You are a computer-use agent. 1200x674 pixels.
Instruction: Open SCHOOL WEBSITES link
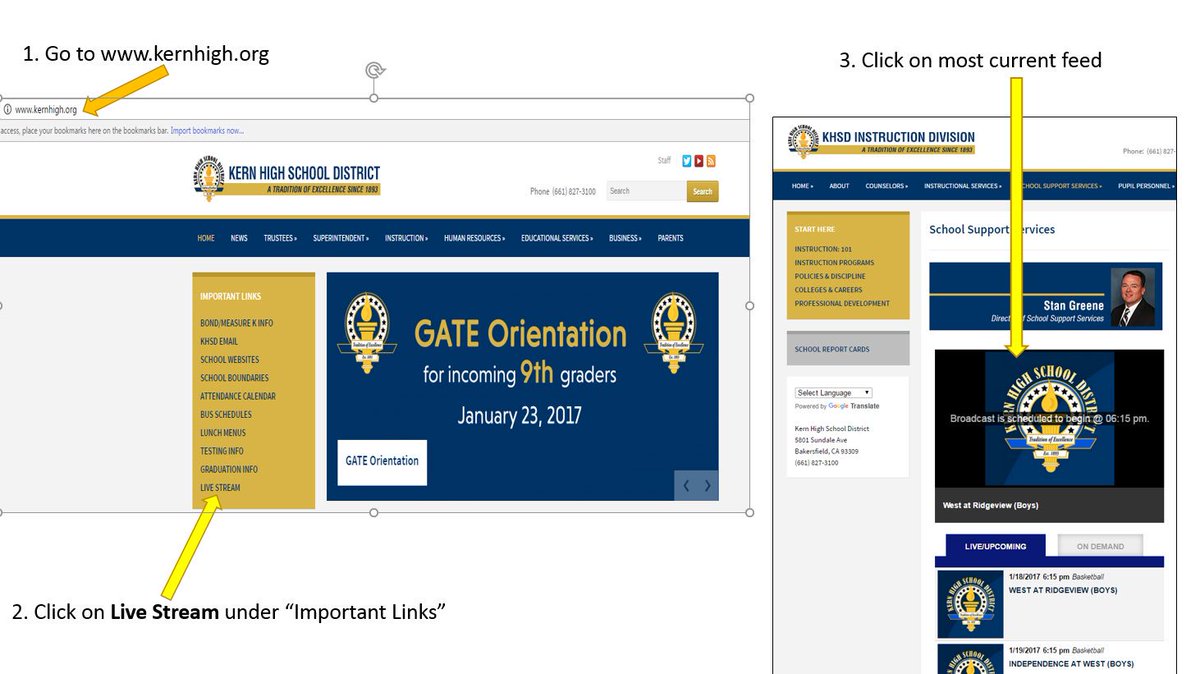coord(229,360)
